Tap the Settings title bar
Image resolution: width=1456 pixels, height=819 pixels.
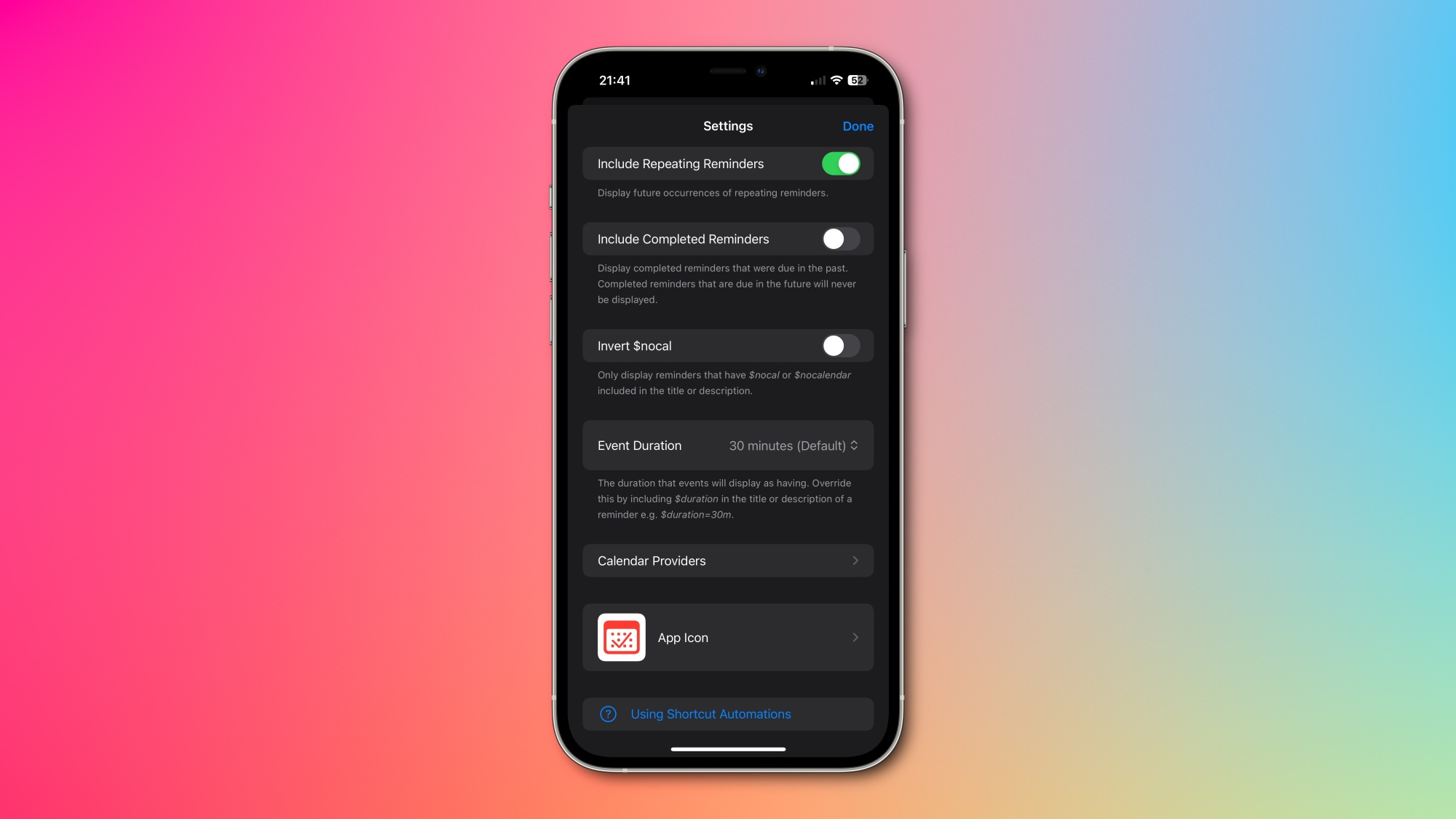(x=728, y=126)
